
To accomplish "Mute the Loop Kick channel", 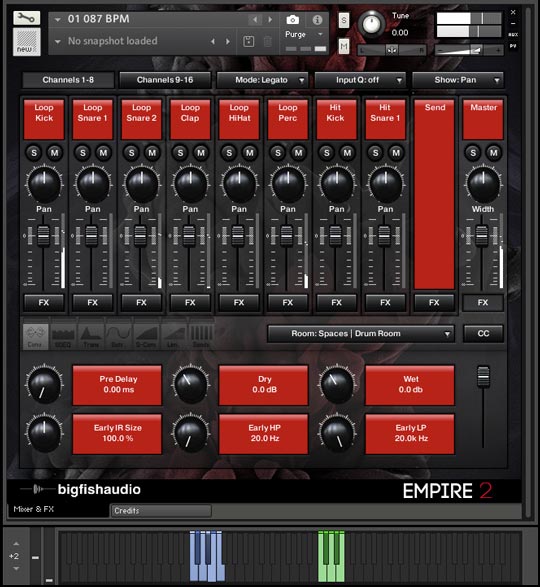I will point(55,153).
